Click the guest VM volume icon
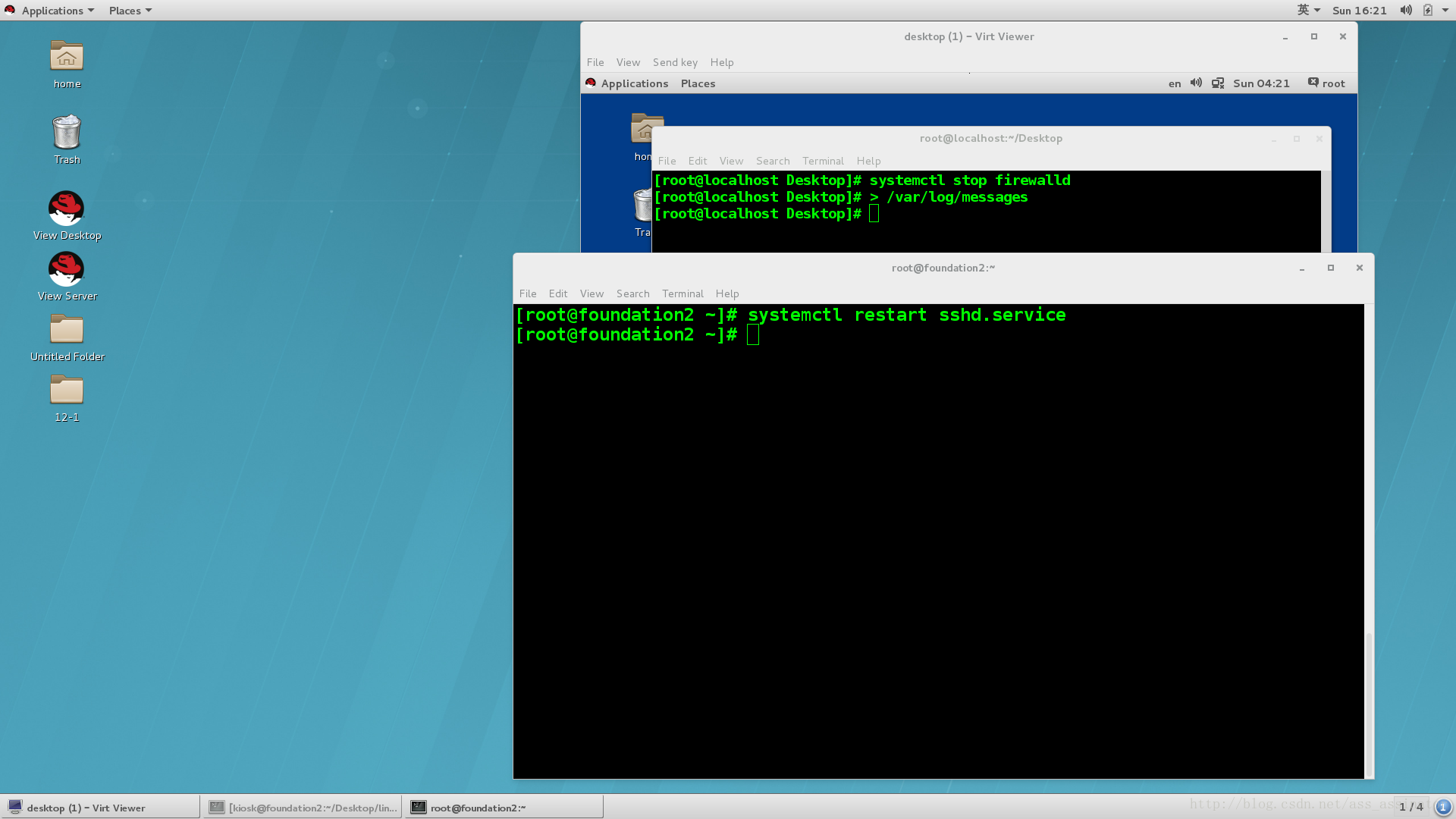The height and width of the screenshot is (819, 1456). coord(1196,83)
